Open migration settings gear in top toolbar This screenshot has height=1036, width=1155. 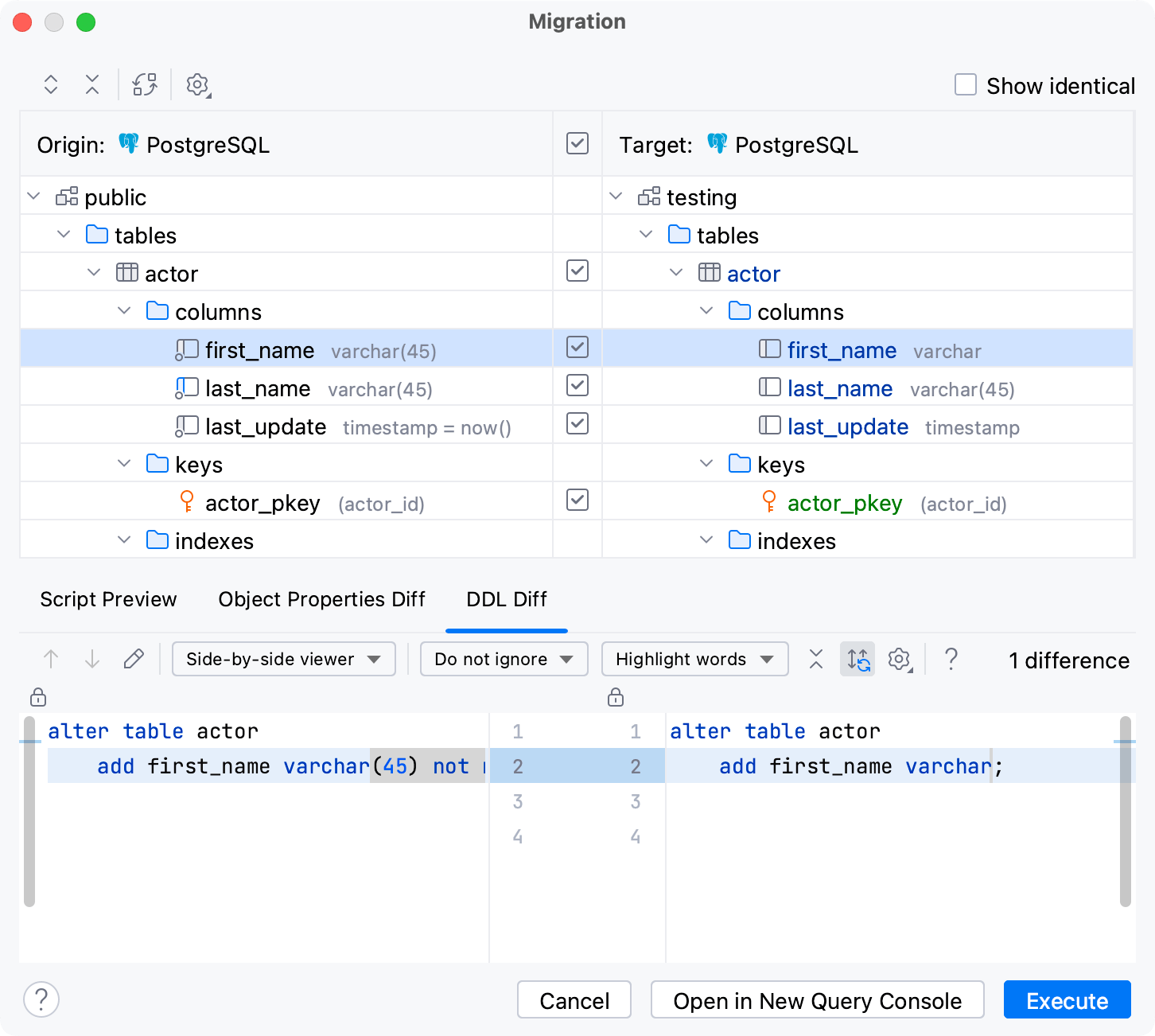tap(197, 84)
